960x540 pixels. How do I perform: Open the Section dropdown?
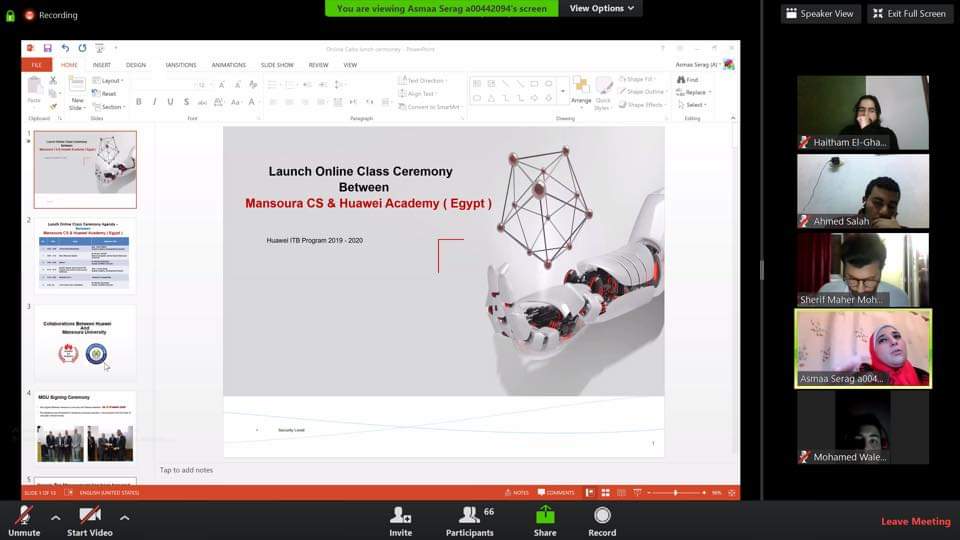(109, 107)
